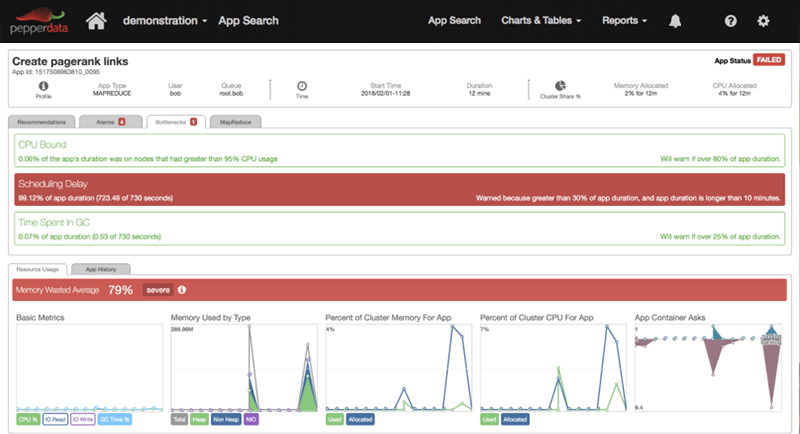
Task: Toggle the GC Time % series legend
Action: [115, 419]
